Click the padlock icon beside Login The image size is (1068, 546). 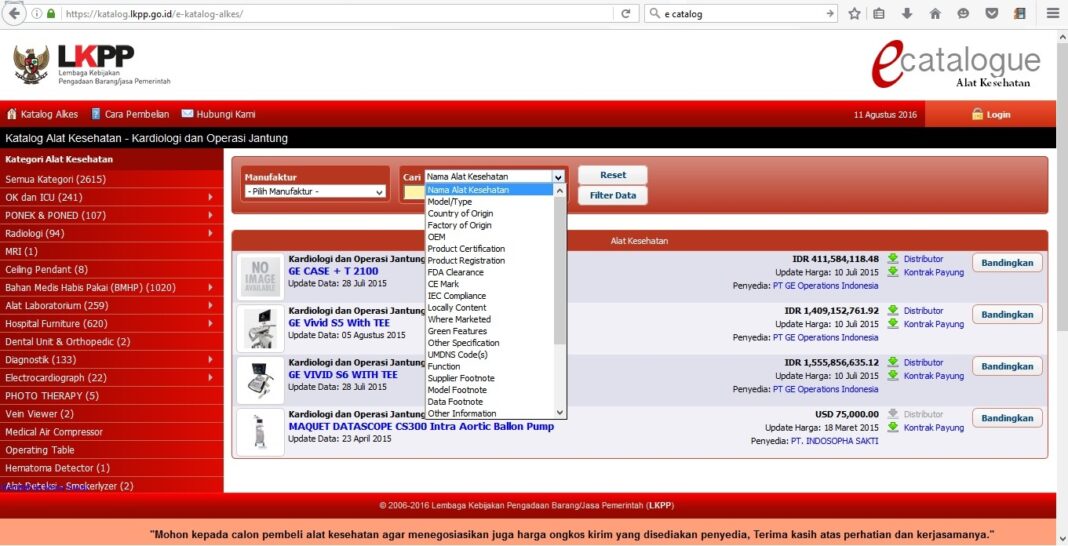[977, 115]
